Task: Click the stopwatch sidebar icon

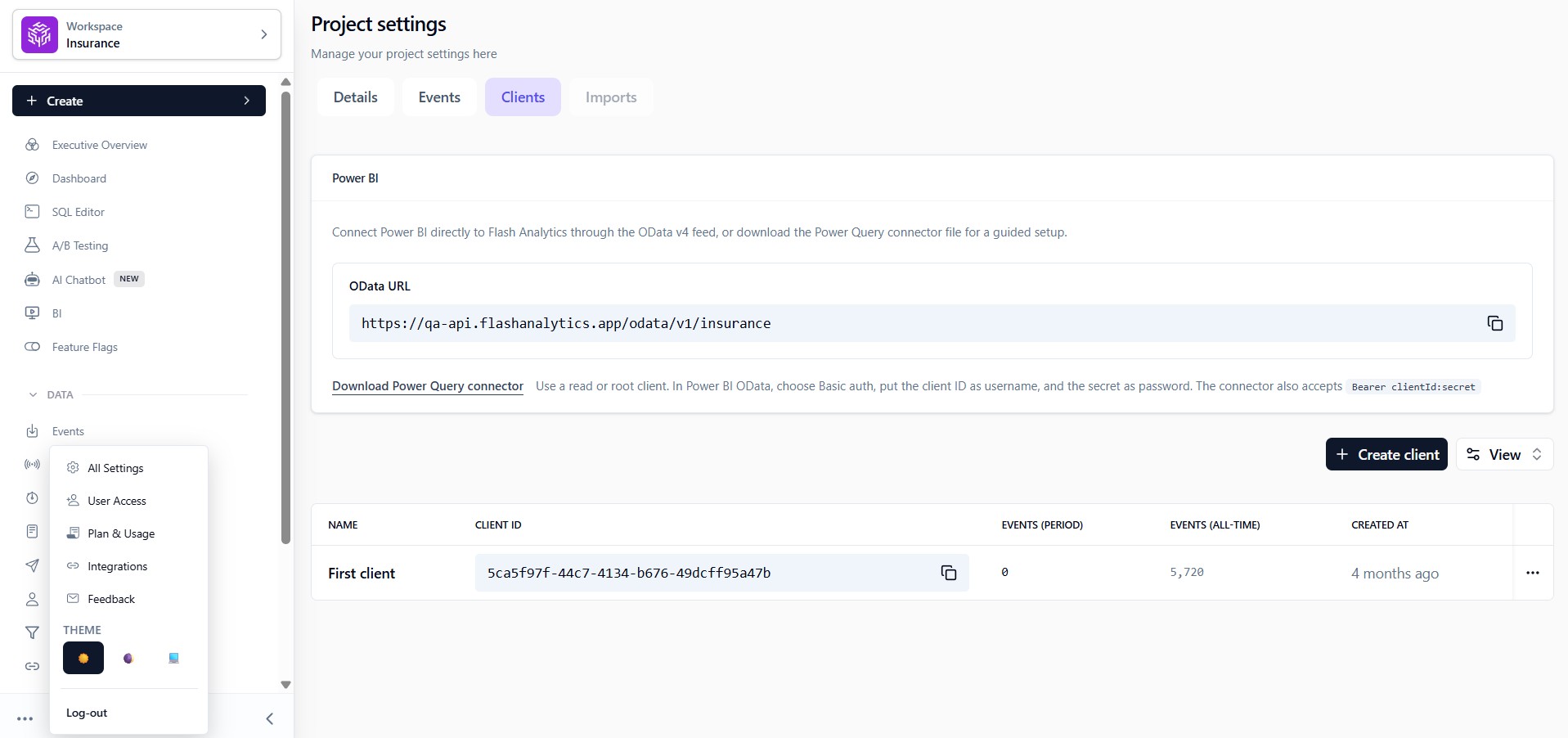Action: [x=32, y=498]
